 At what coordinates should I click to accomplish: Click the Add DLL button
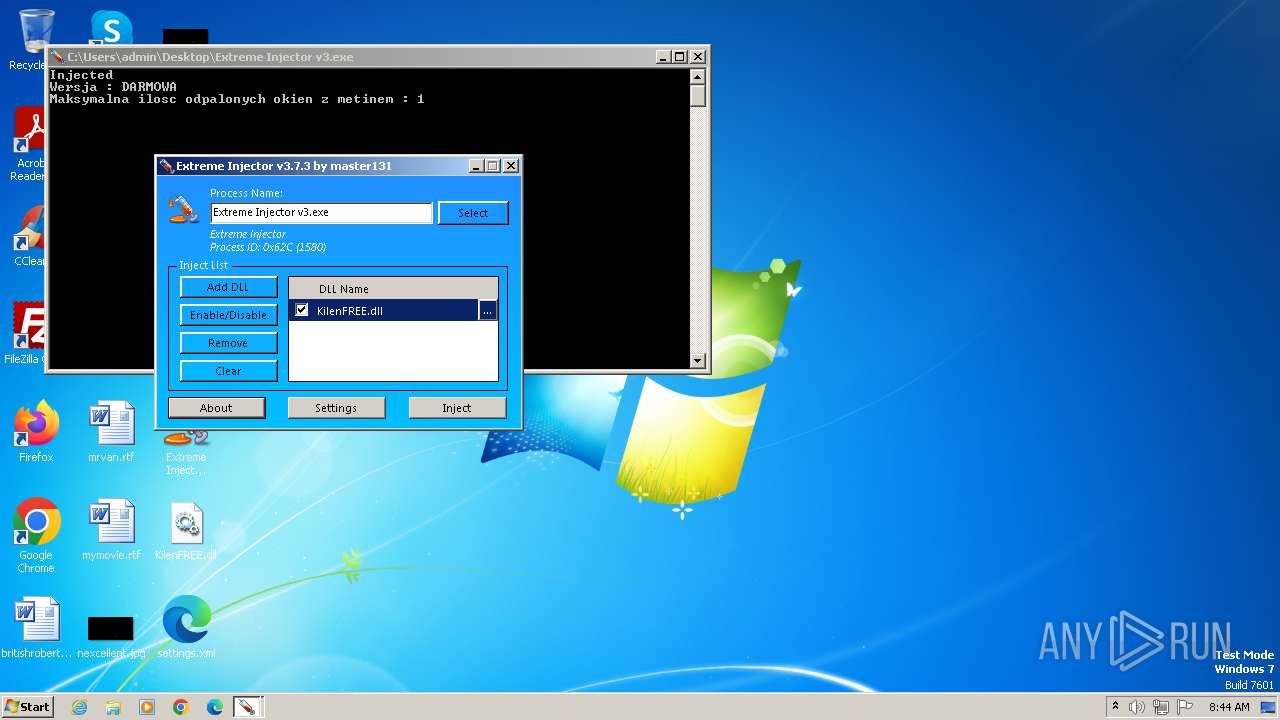[x=228, y=287]
